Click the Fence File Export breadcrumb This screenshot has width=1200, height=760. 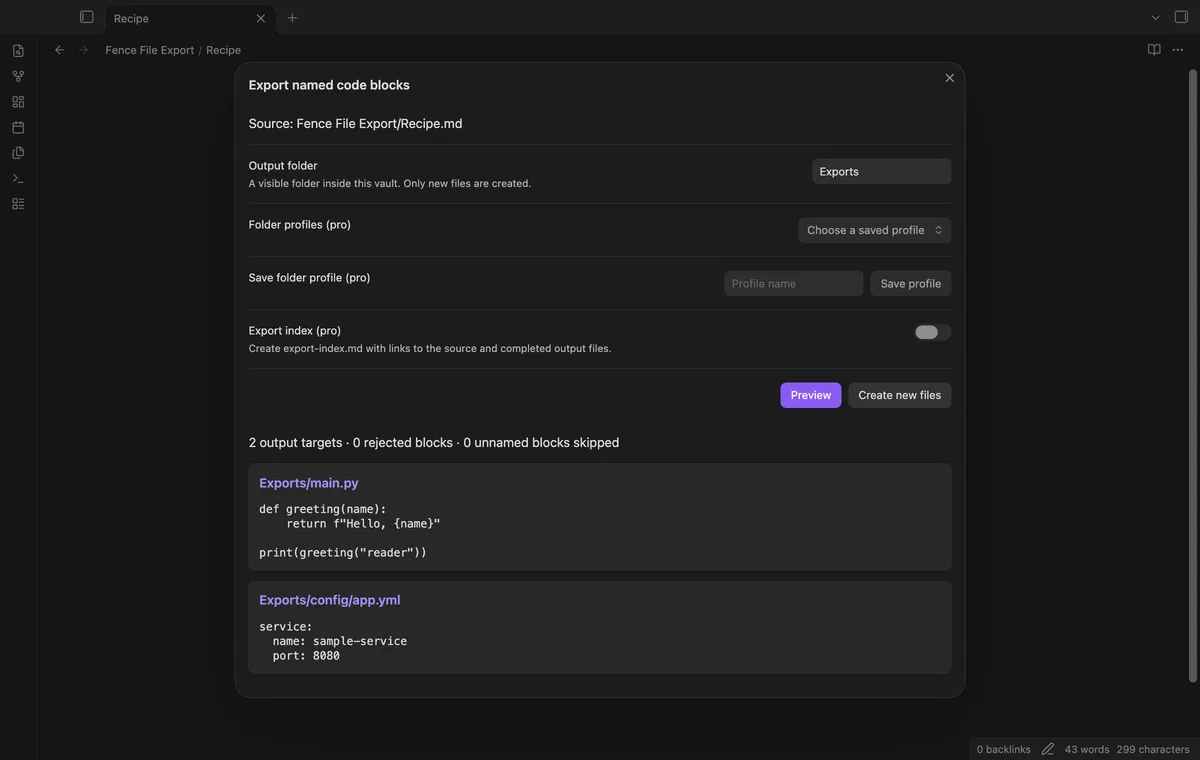click(x=150, y=50)
